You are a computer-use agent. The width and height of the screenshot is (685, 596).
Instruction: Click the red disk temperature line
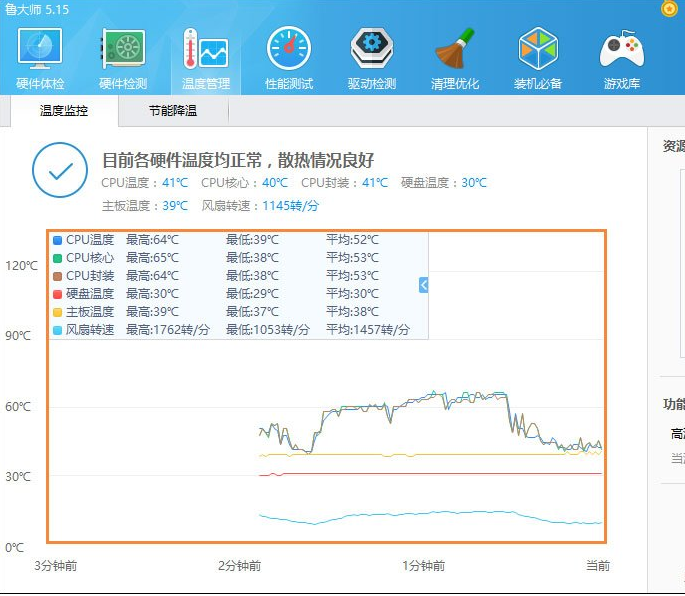coord(430,473)
